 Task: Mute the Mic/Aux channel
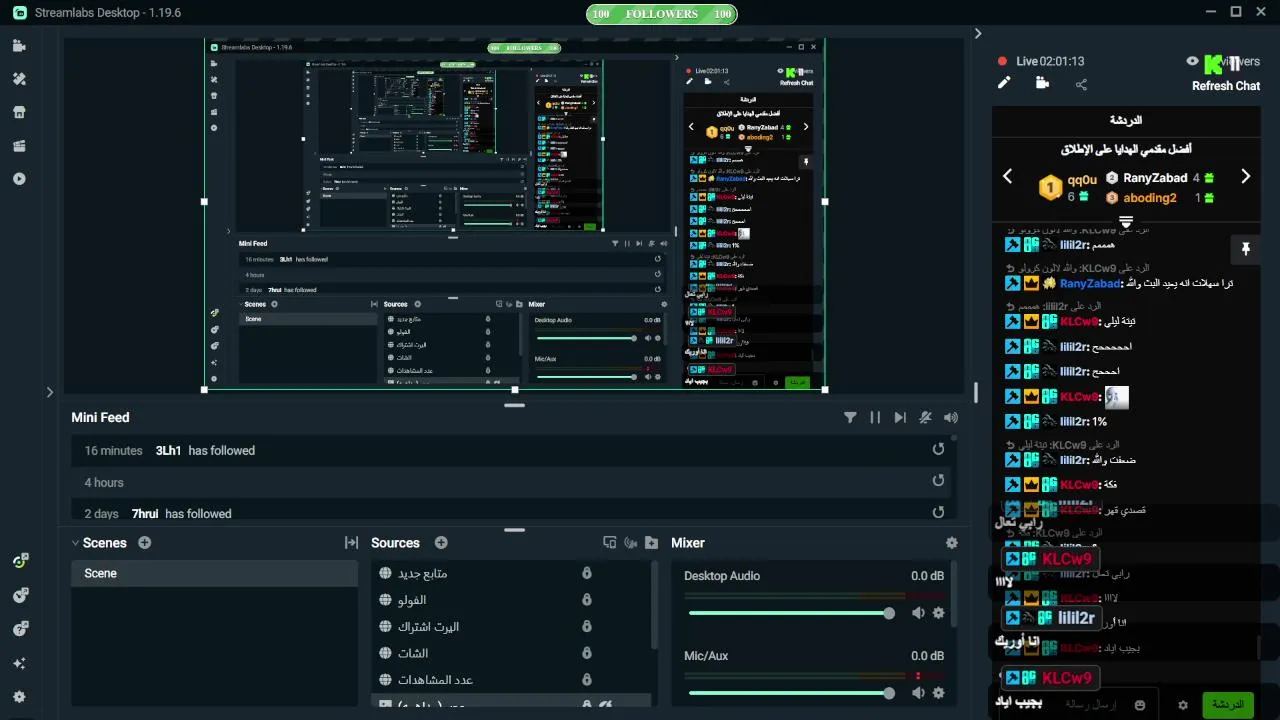pyautogui.click(x=918, y=693)
